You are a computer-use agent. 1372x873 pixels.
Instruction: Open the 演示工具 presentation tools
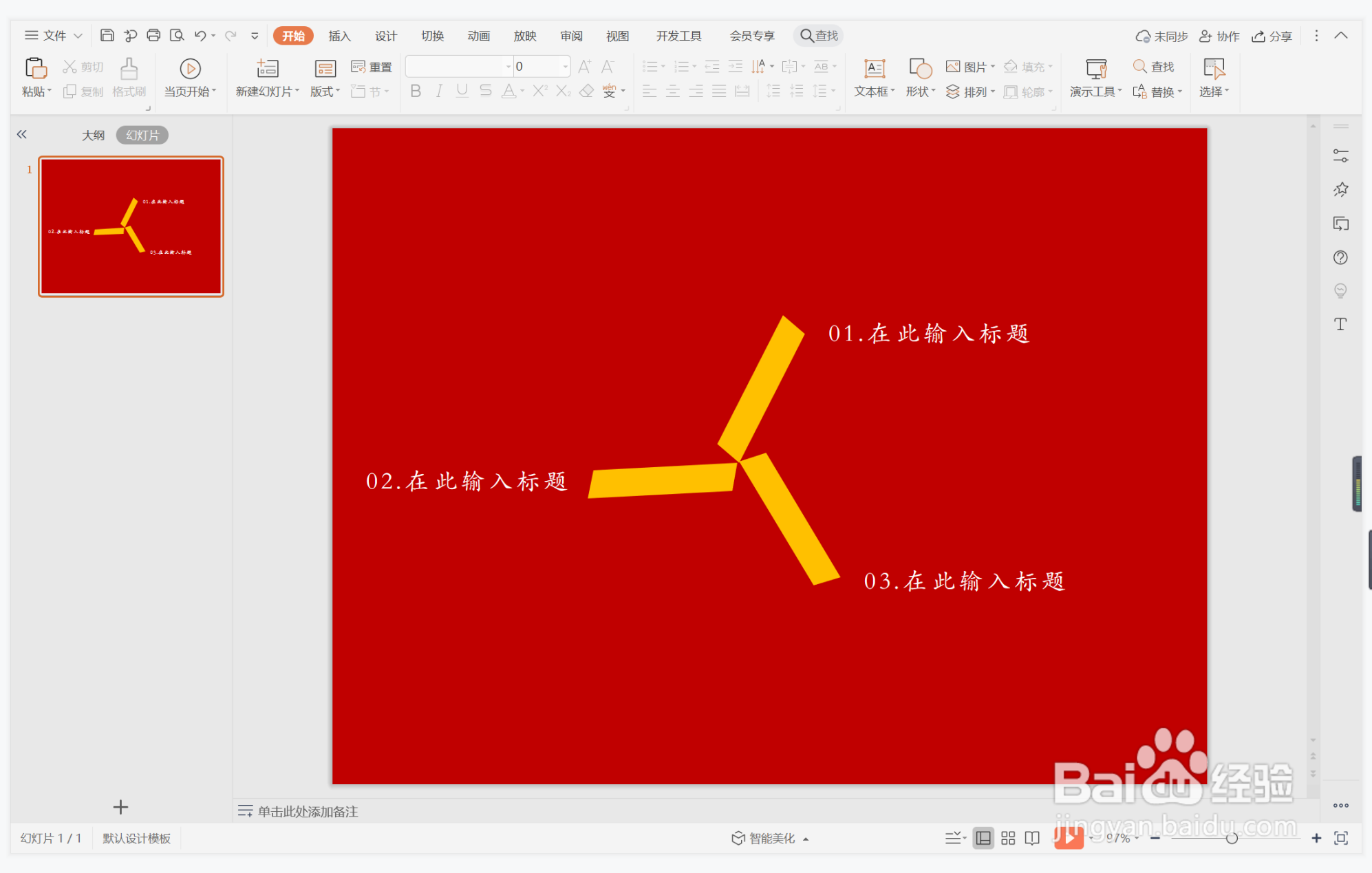pos(1095,77)
